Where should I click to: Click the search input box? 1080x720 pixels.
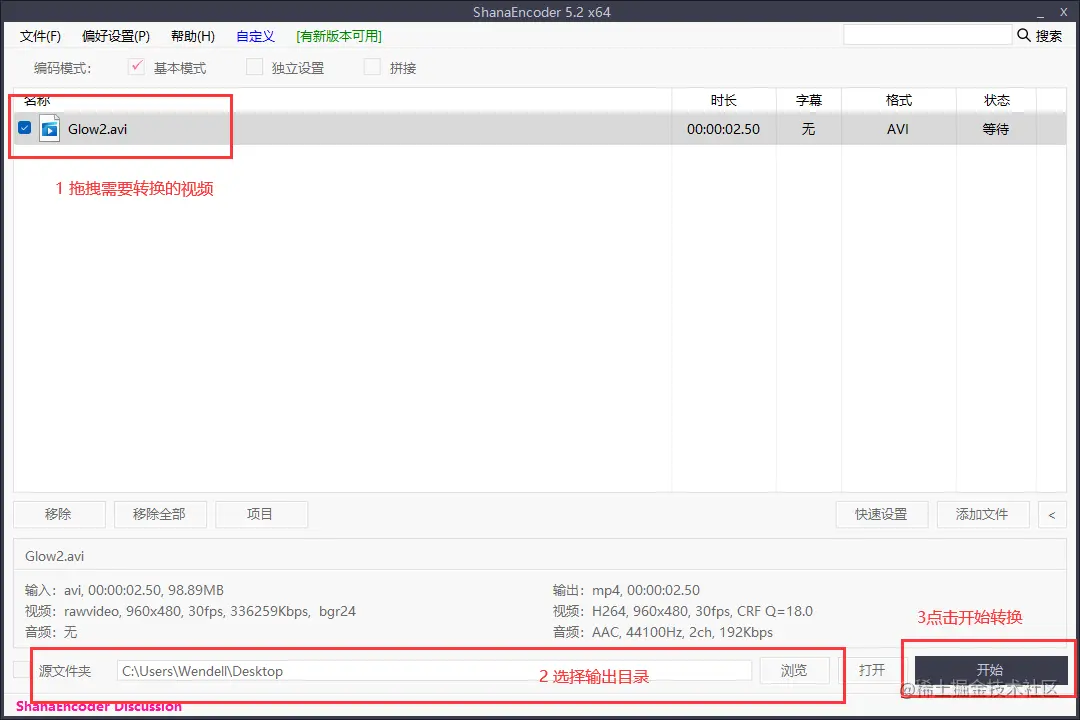coord(927,35)
